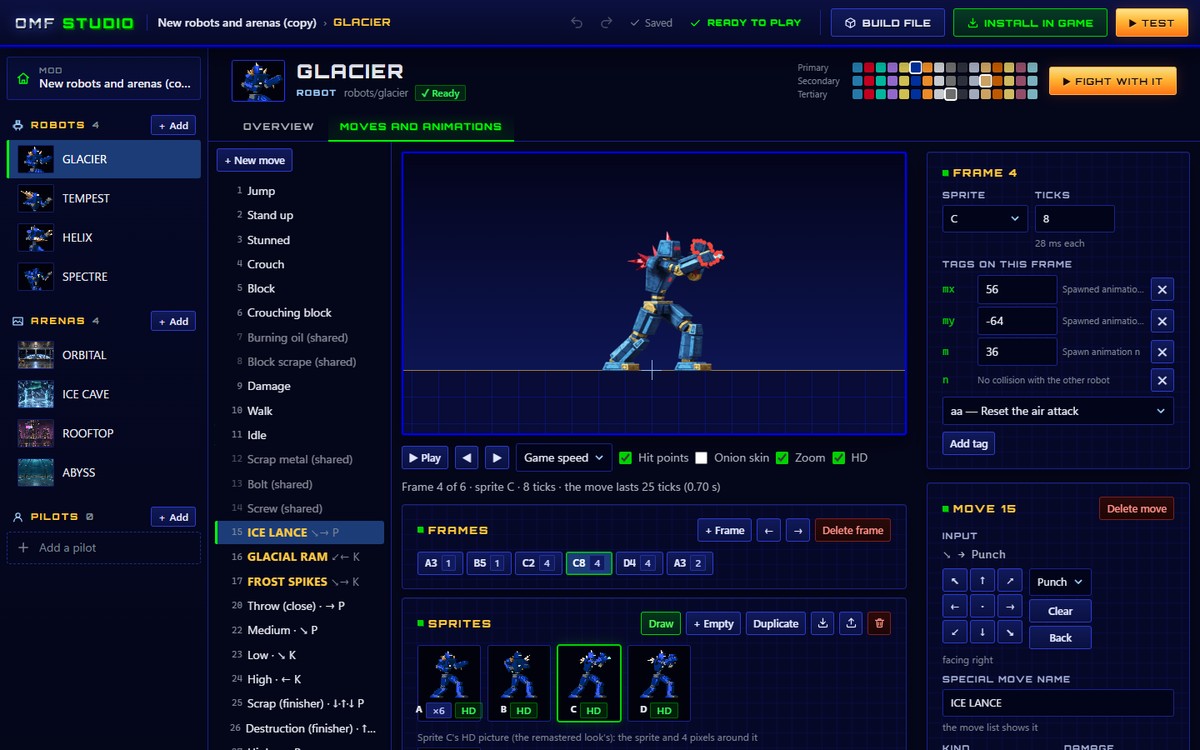
Task: Add a robot with the Robots + Add button
Action: (173, 126)
